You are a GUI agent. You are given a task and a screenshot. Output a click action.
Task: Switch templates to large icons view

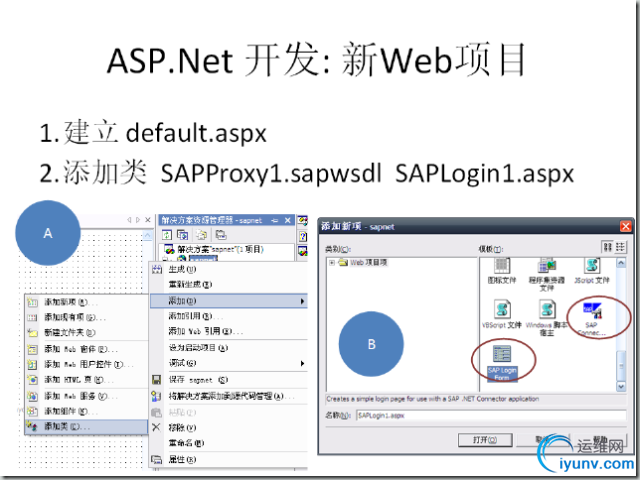(x=607, y=247)
